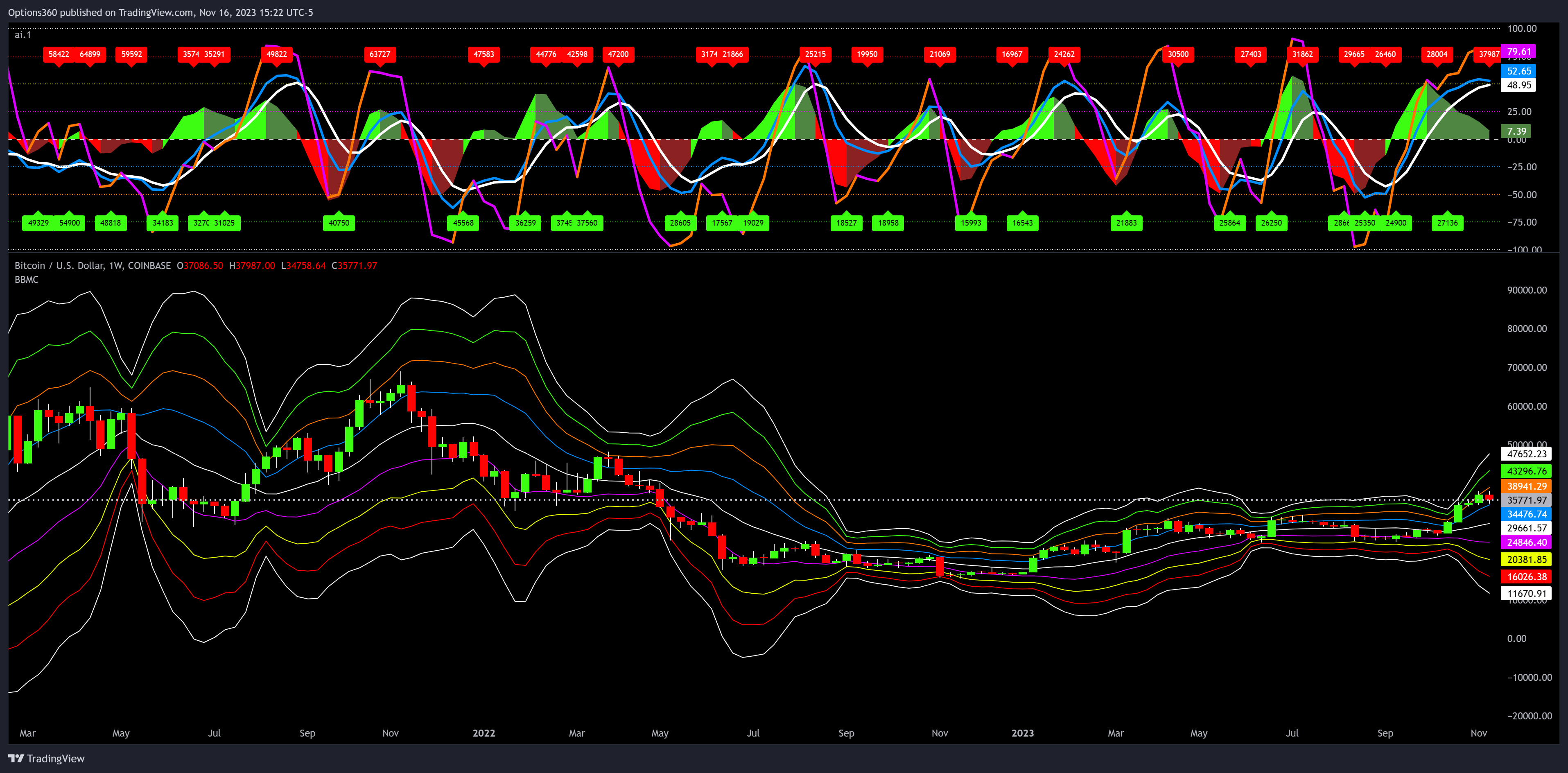Click the green 45568 signal marker
The height and width of the screenshot is (773, 1568).
coord(463,223)
